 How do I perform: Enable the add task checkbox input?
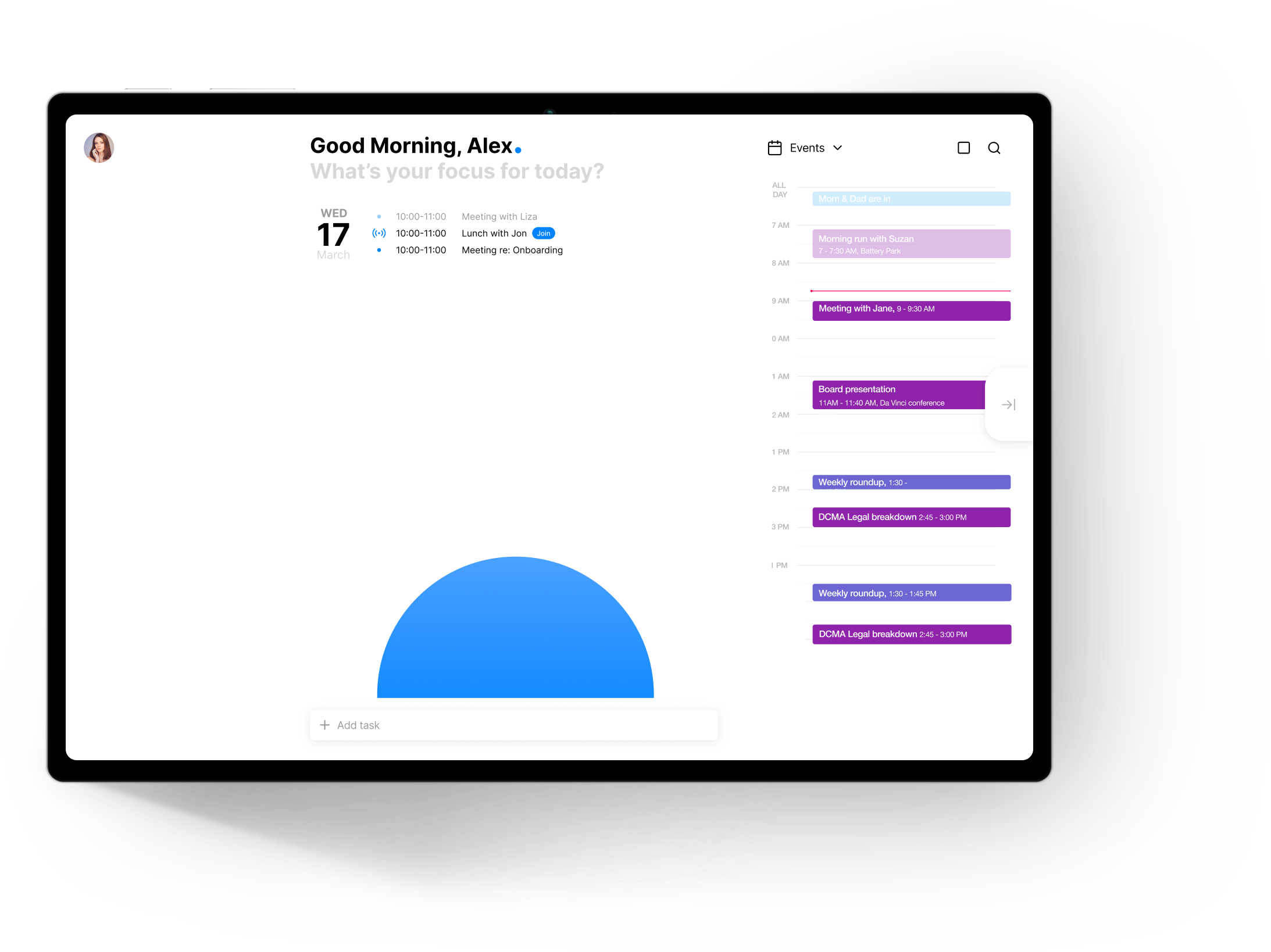point(324,724)
